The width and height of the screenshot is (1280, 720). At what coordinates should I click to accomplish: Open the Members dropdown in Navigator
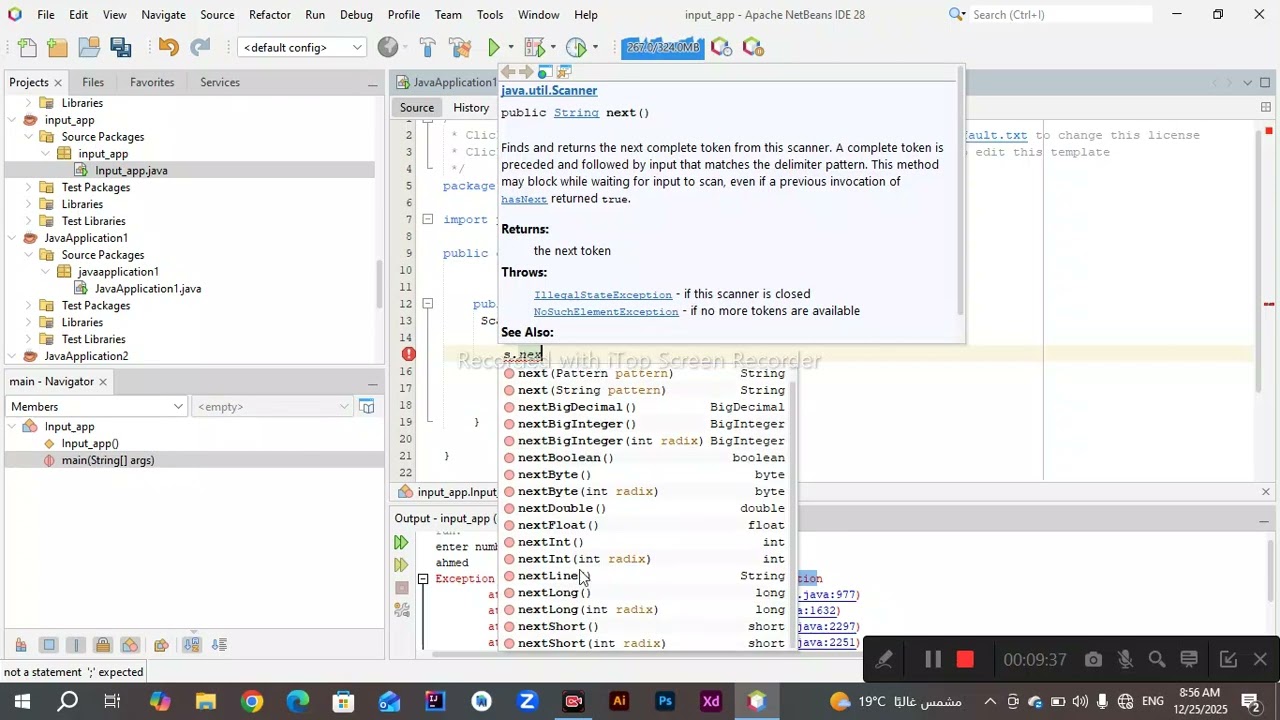(96, 406)
